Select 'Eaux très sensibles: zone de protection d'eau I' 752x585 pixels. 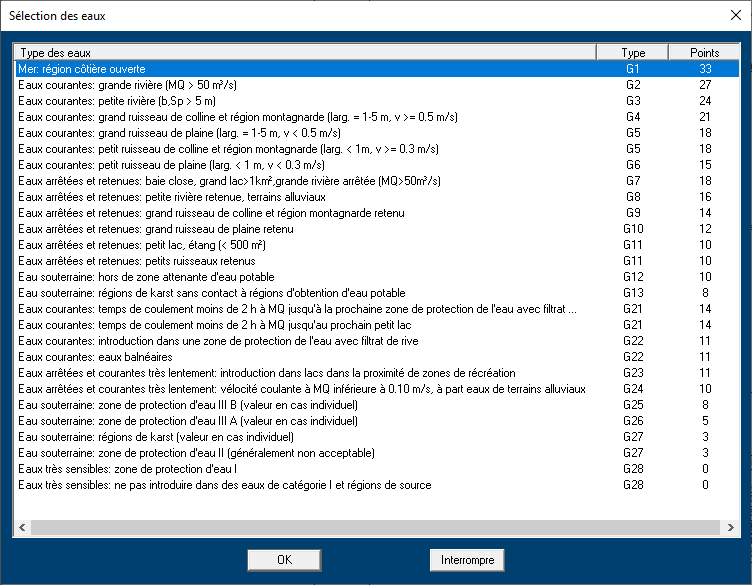pos(377,468)
